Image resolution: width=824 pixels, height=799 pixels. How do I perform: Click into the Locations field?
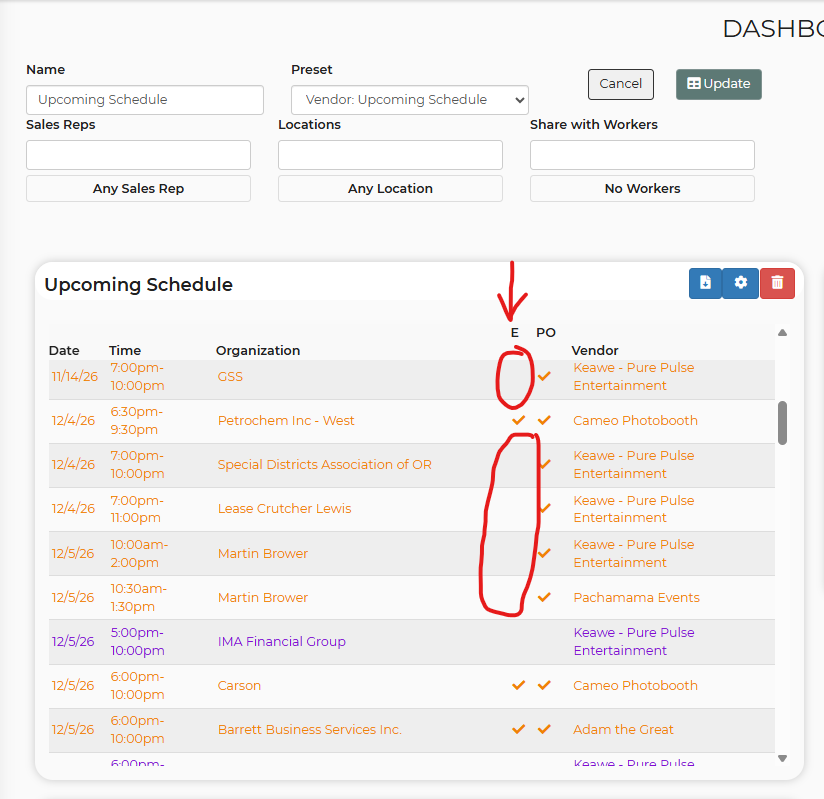(390, 155)
